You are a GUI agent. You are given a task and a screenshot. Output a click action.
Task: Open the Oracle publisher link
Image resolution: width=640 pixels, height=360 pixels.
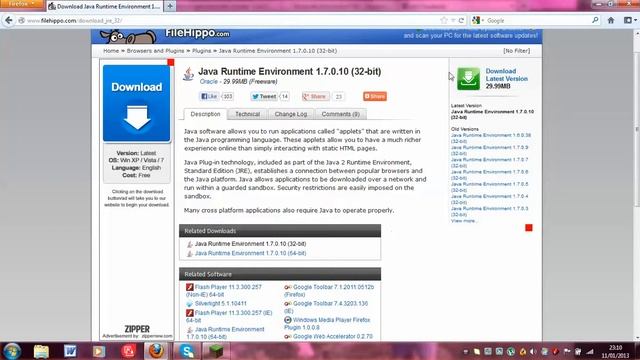coord(209,82)
